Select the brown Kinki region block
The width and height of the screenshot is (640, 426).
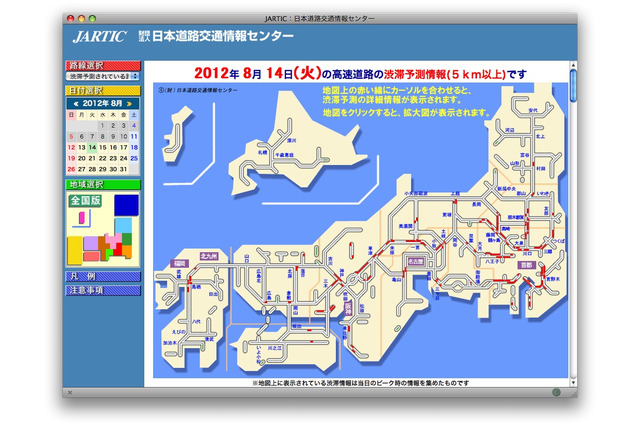103,246
